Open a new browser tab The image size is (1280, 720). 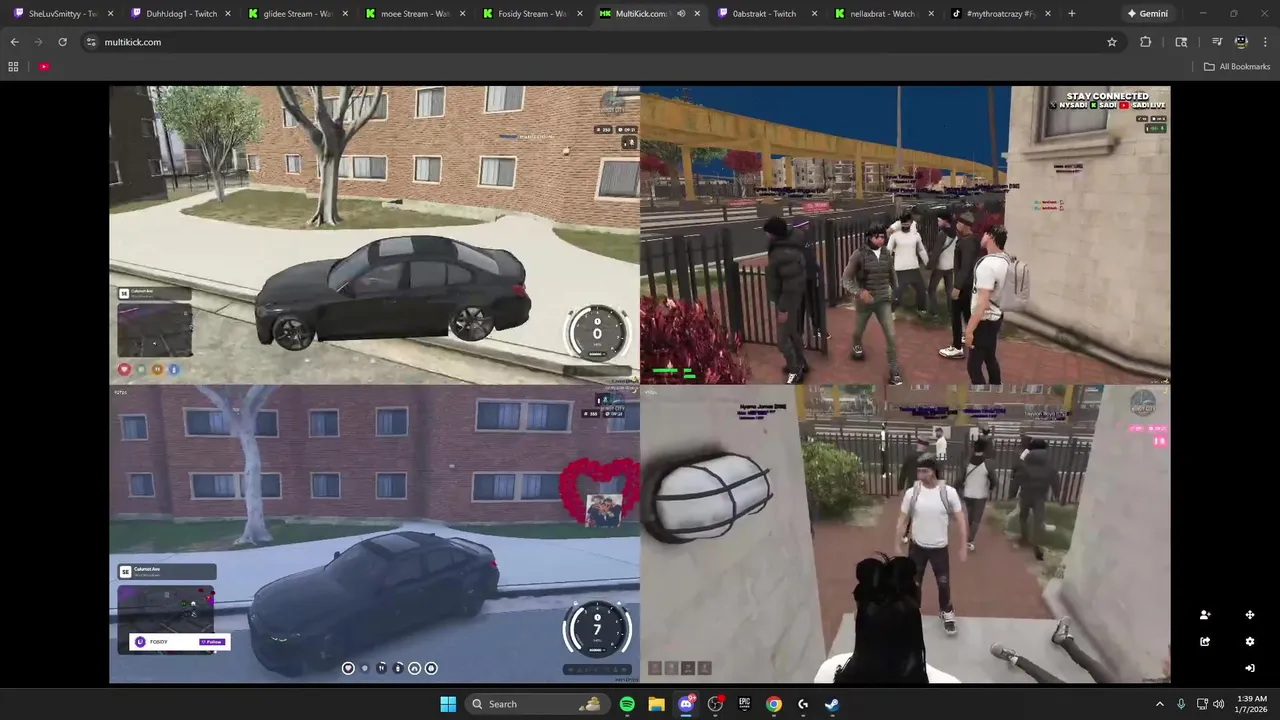coord(1072,14)
